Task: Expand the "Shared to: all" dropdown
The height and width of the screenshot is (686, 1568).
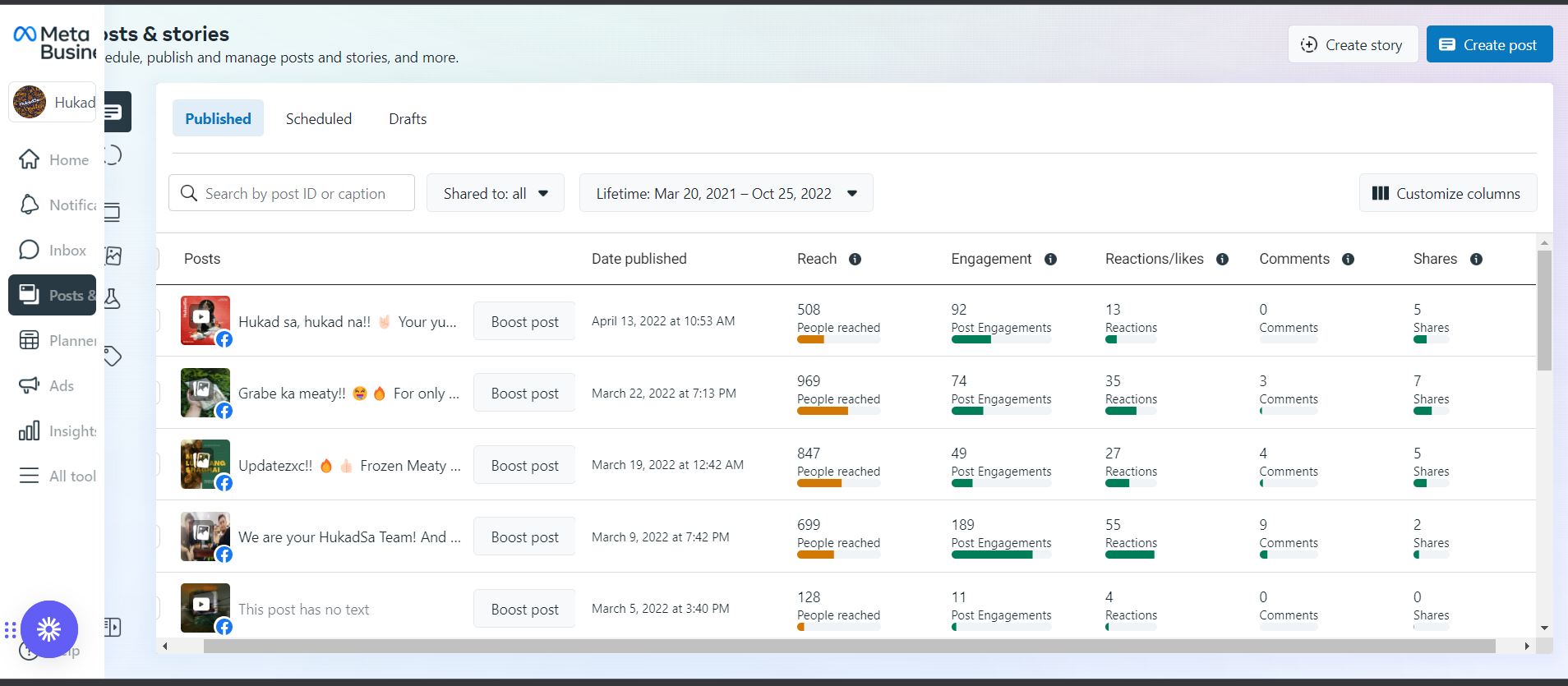Action: click(495, 193)
